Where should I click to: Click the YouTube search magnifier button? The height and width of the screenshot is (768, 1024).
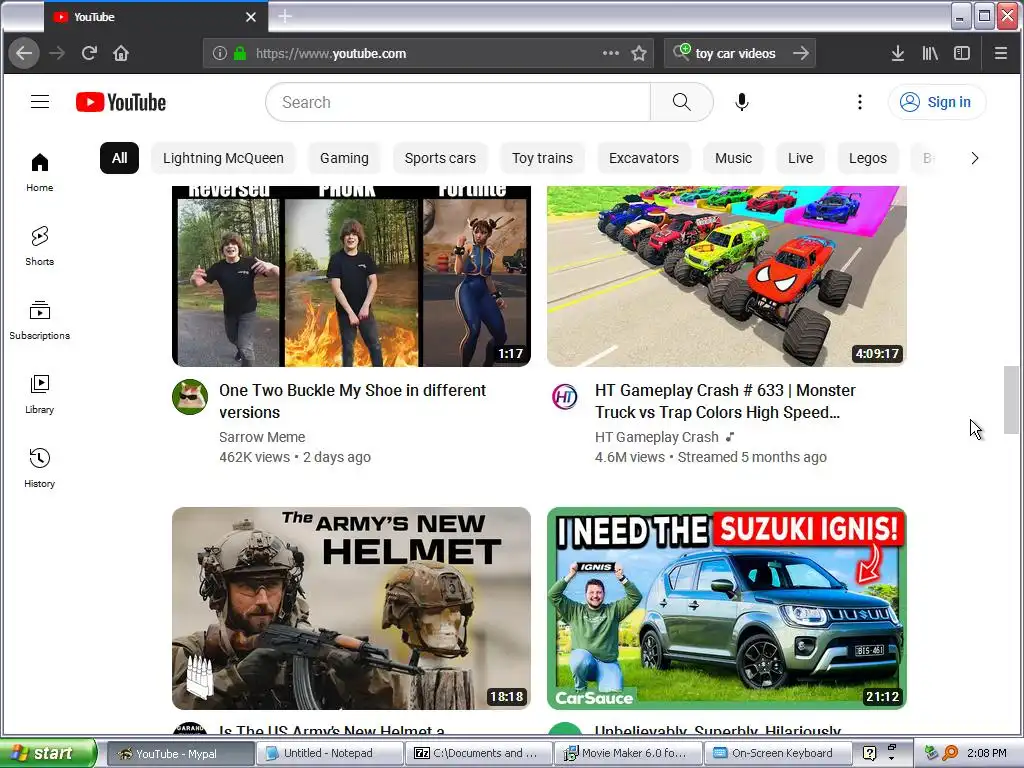coord(681,102)
